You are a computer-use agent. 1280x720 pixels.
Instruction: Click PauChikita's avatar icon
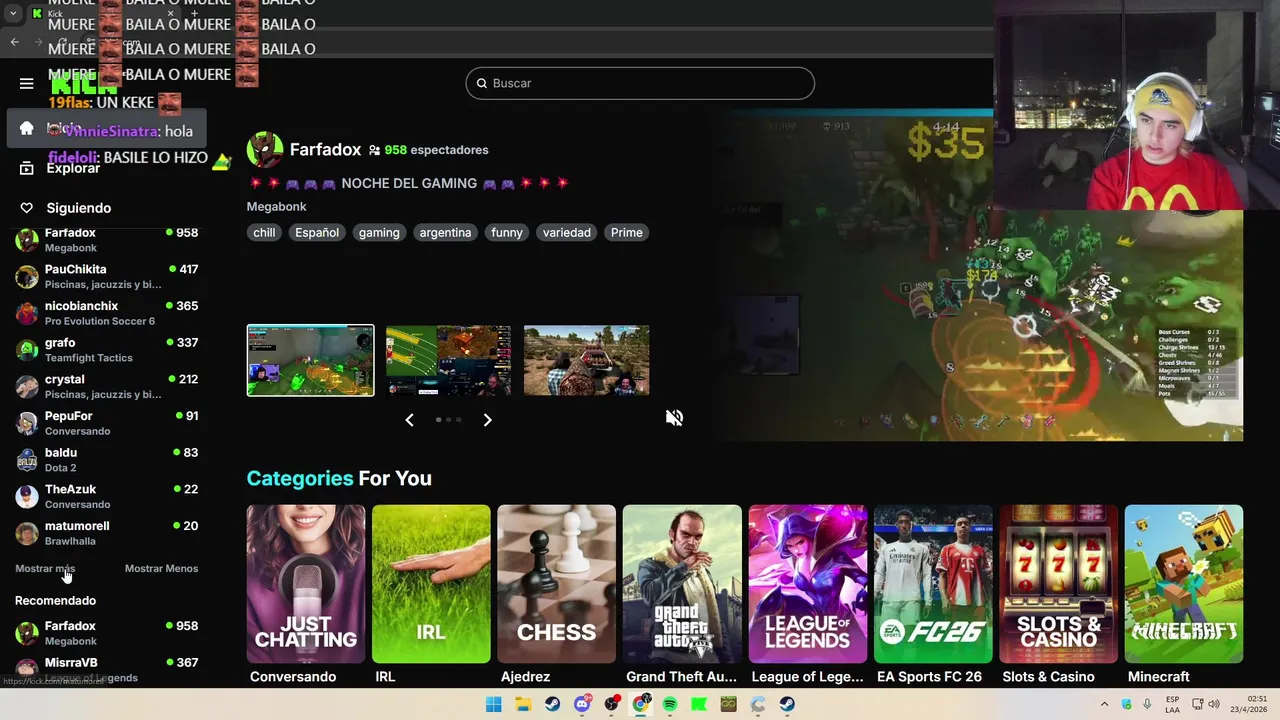point(27,276)
